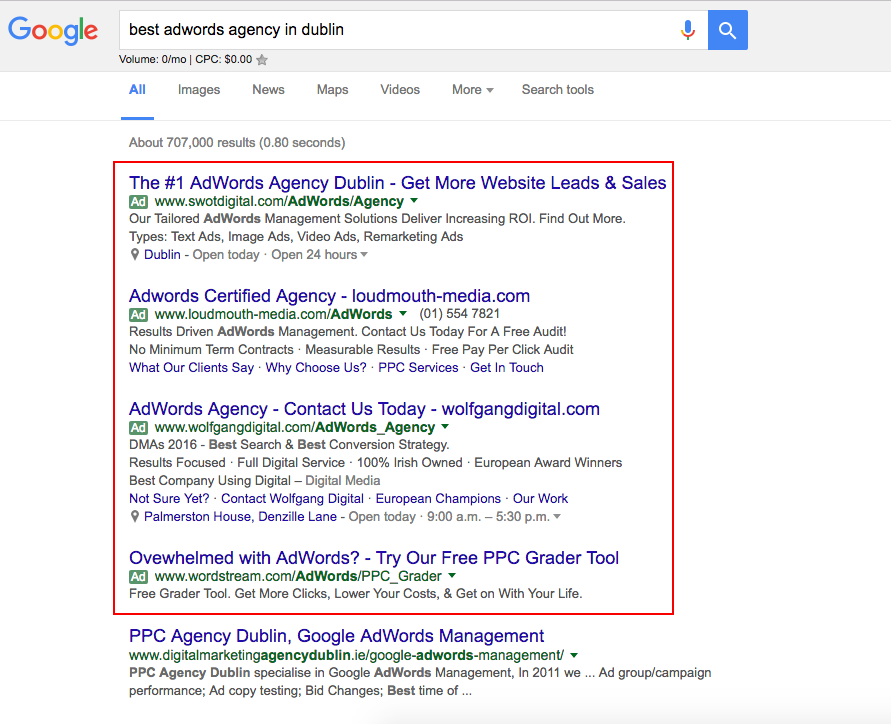Open 'PPC Agency Dublin, Google AdWords Management' result
The width and height of the screenshot is (891, 724).
point(336,636)
